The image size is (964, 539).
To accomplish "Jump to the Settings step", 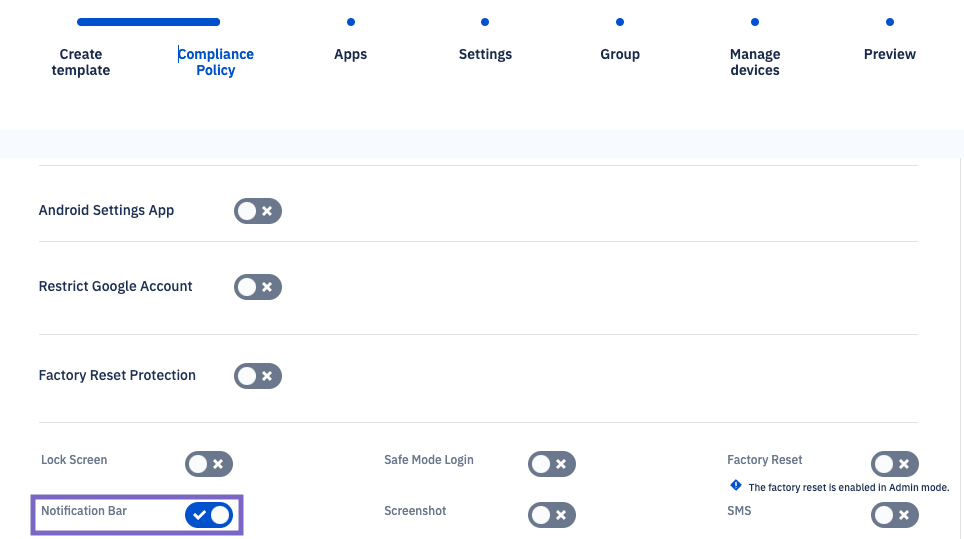I will pos(485,54).
